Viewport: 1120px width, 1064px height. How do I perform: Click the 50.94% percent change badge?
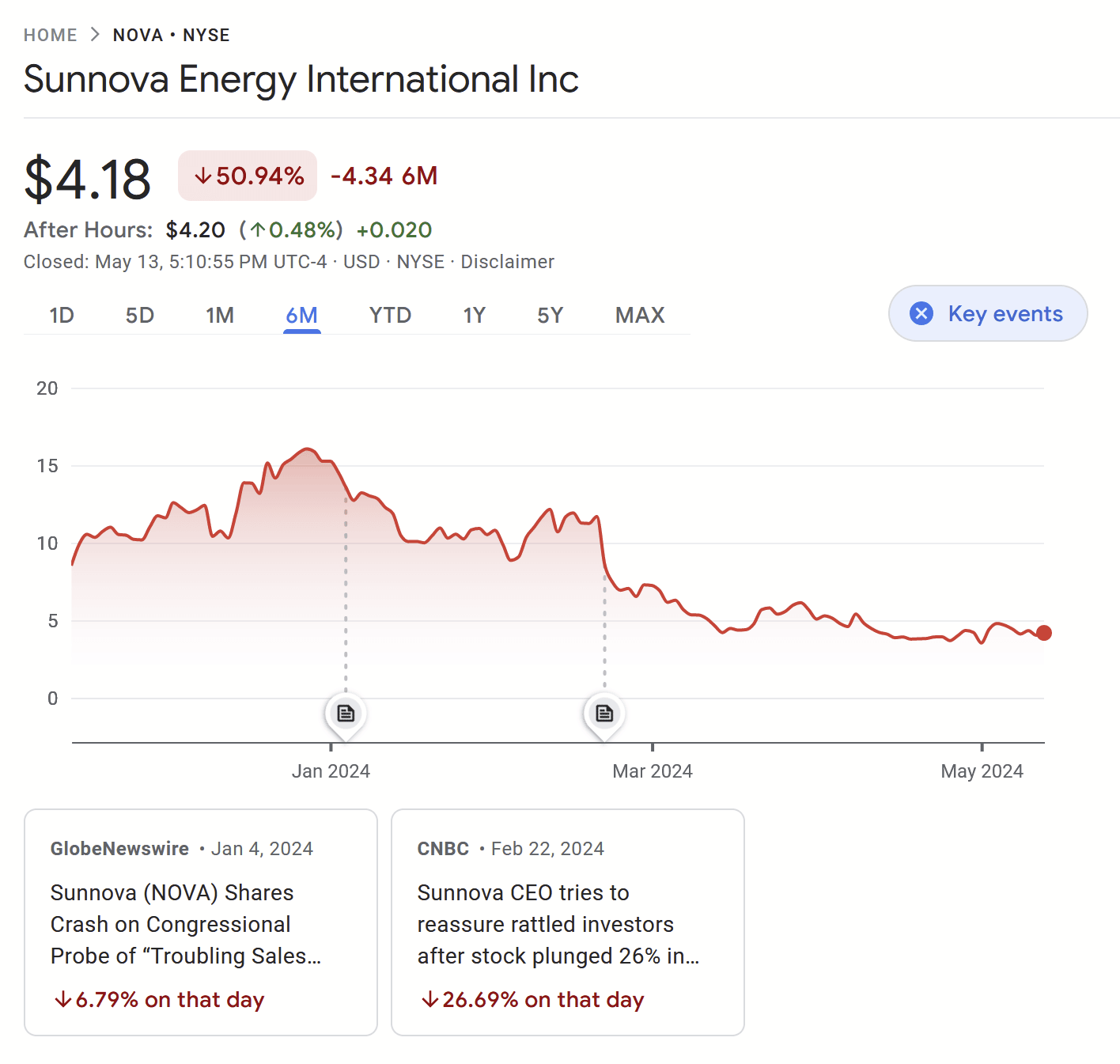pos(248,176)
